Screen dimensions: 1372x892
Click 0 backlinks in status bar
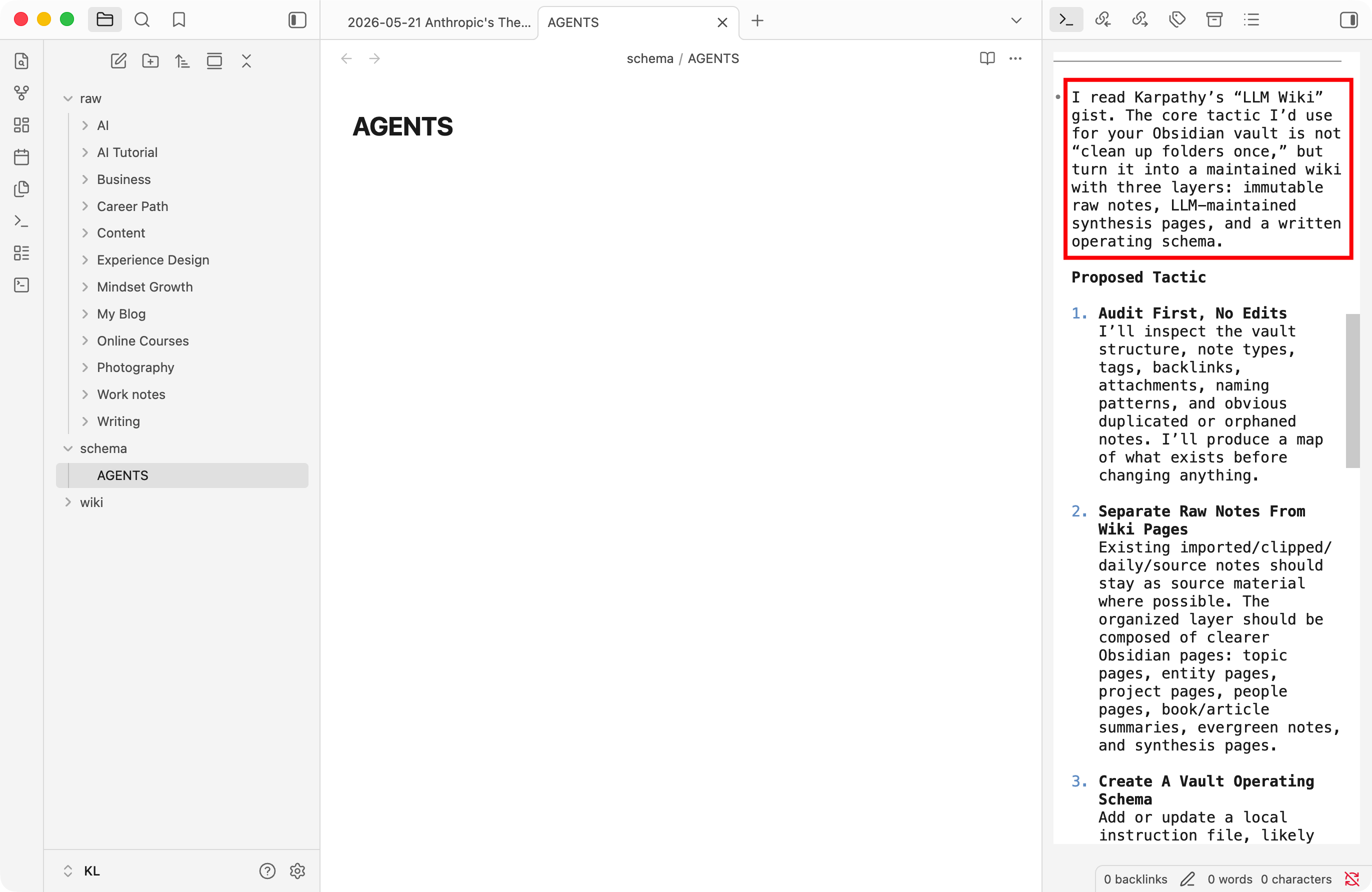point(1135,878)
